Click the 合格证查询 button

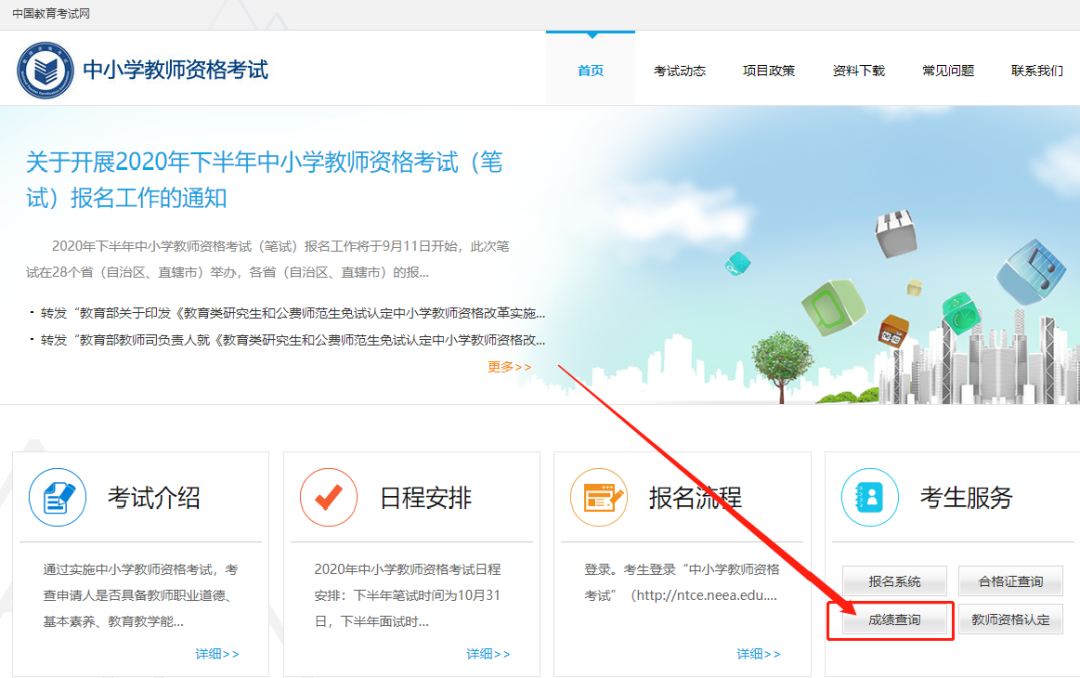[x=1010, y=581]
